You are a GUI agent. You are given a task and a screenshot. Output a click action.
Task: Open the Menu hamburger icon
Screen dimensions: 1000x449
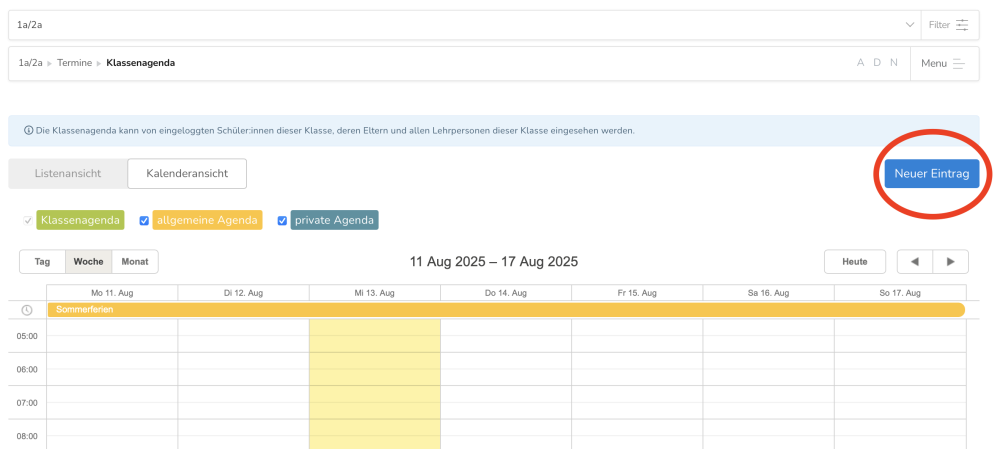959,63
